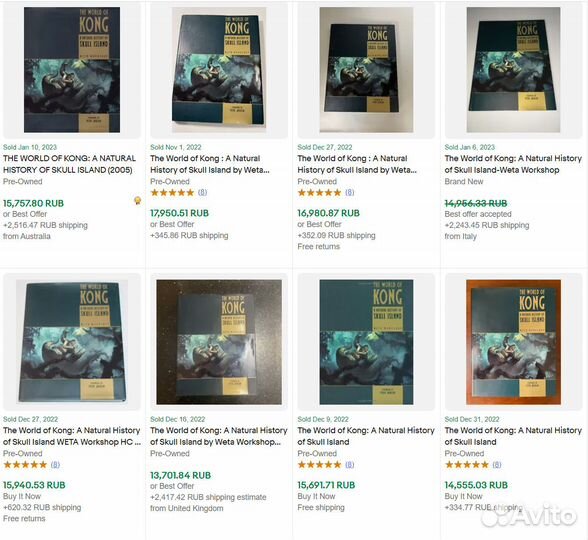Select book thumbnail on orange wood background
This screenshot has height=540, width=588.
[x=513, y=342]
